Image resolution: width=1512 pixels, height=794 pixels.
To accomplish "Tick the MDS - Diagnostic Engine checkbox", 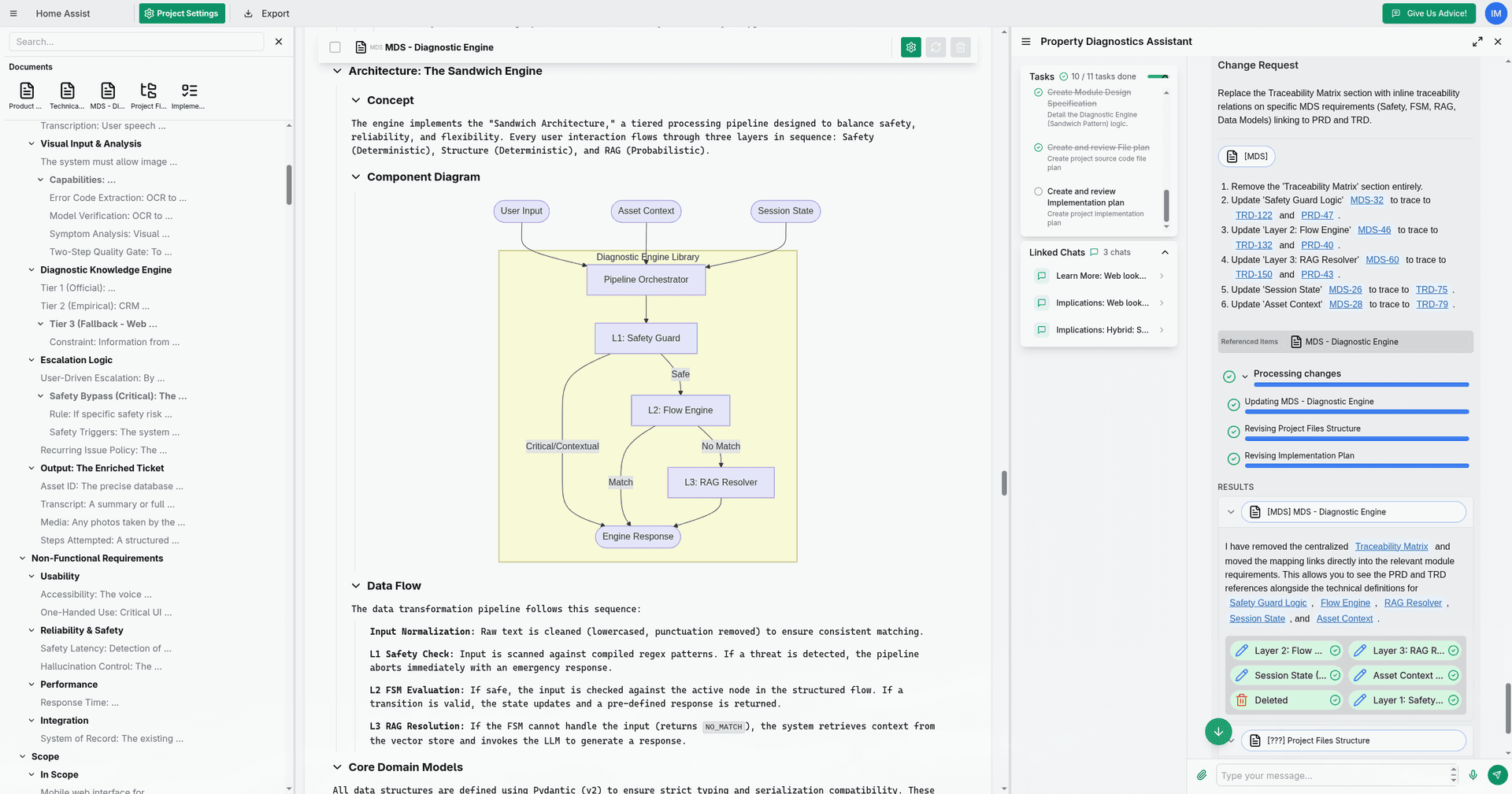I will pyautogui.click(x=335, y=47).
